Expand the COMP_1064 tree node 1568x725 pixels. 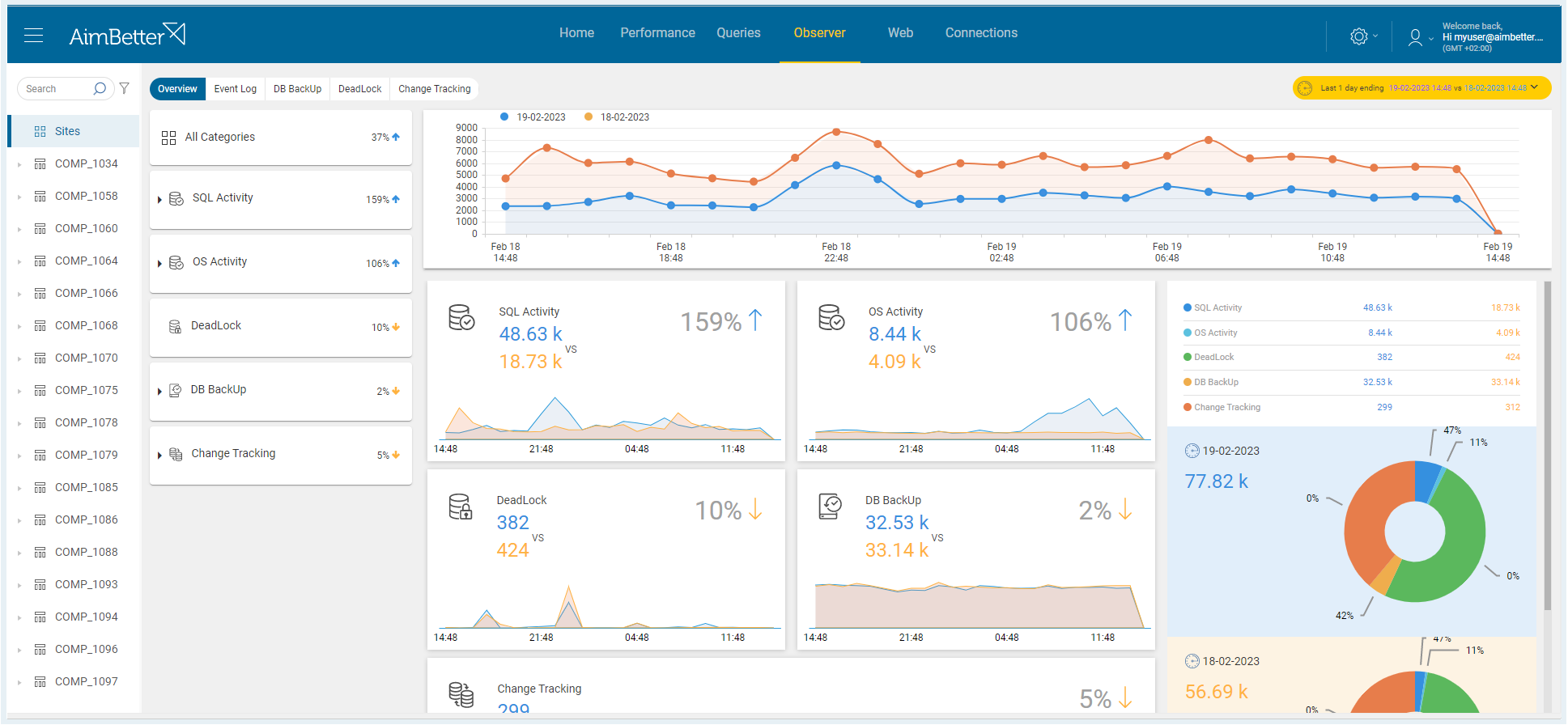(19, 261)
